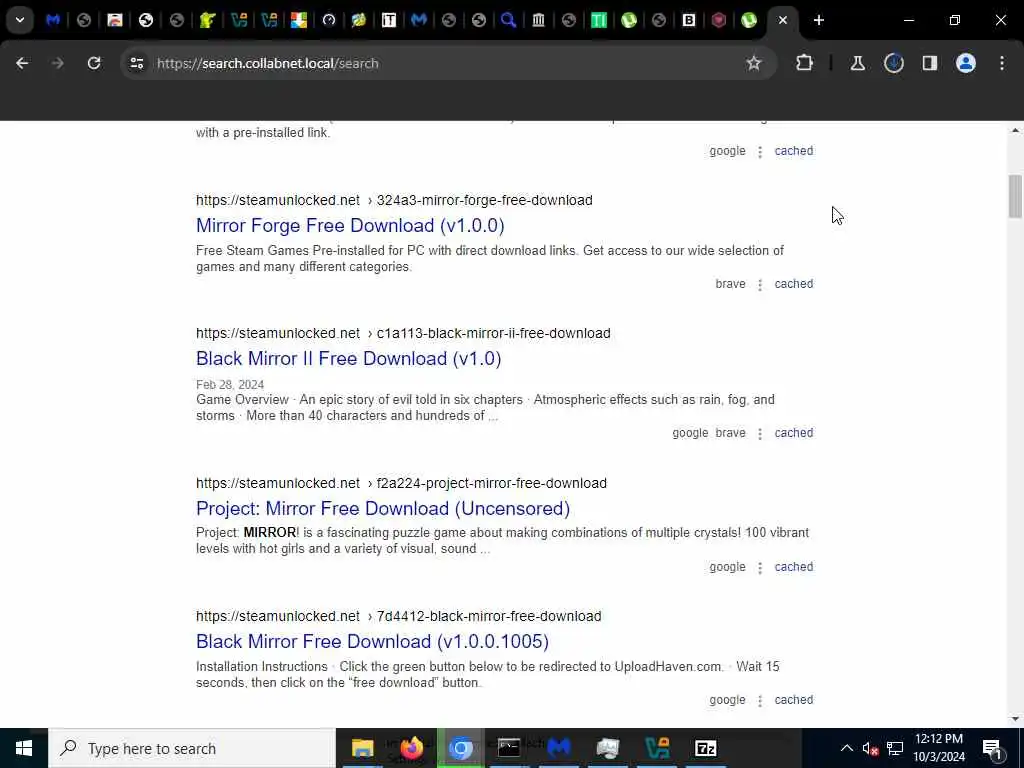Click the URL path c1a113-black-mirror-ii-free-download
Screen dimensions: 1024x768
coord(494,333)
